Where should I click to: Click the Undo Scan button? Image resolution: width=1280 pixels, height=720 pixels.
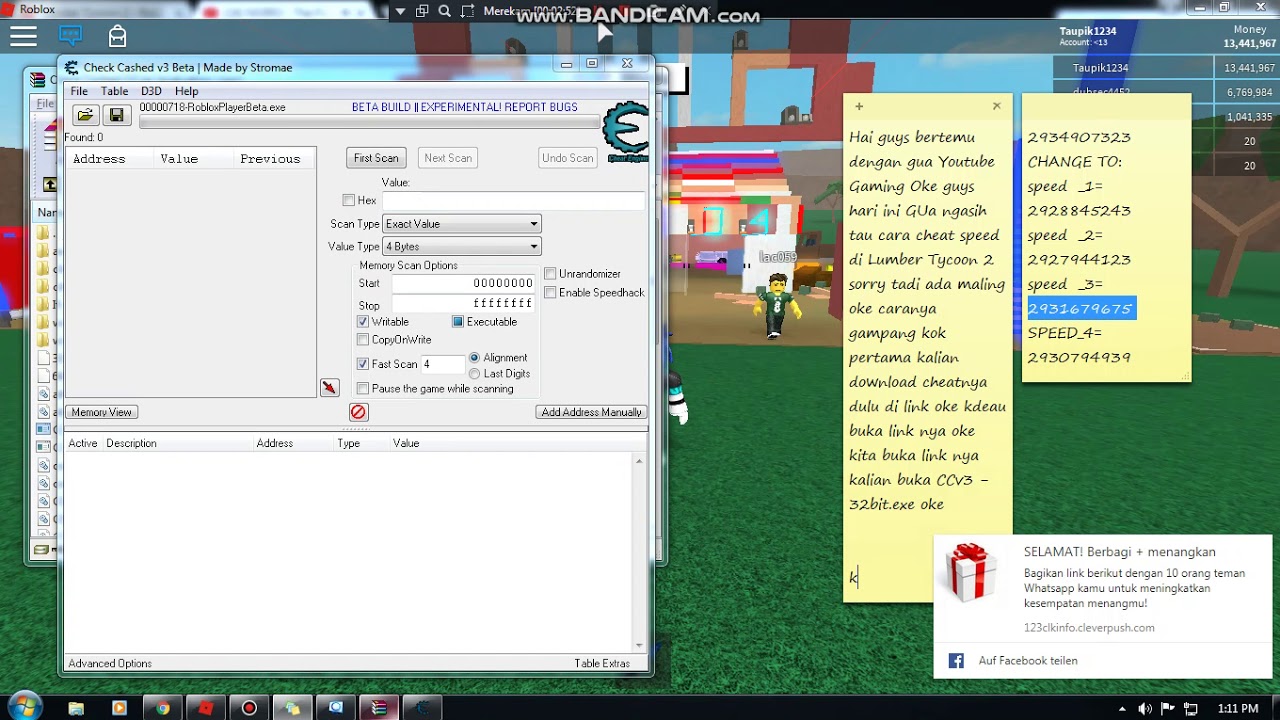point(568,158)
